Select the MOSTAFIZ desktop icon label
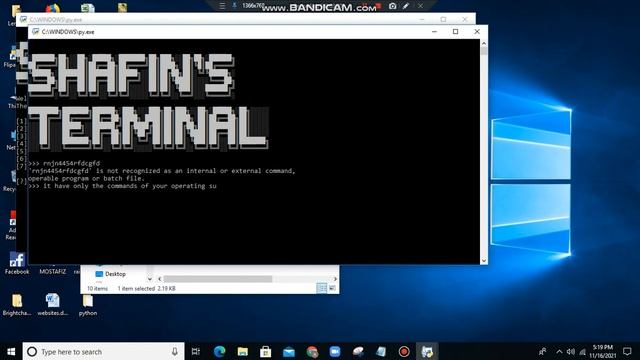The height and width of the screenshot is (360, 640). (x=53, y=271)
